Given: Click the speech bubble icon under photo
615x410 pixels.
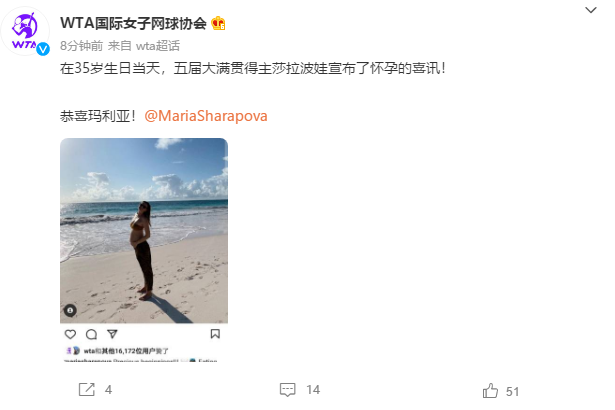Looking at the screenshot, I should click(91, 334).
